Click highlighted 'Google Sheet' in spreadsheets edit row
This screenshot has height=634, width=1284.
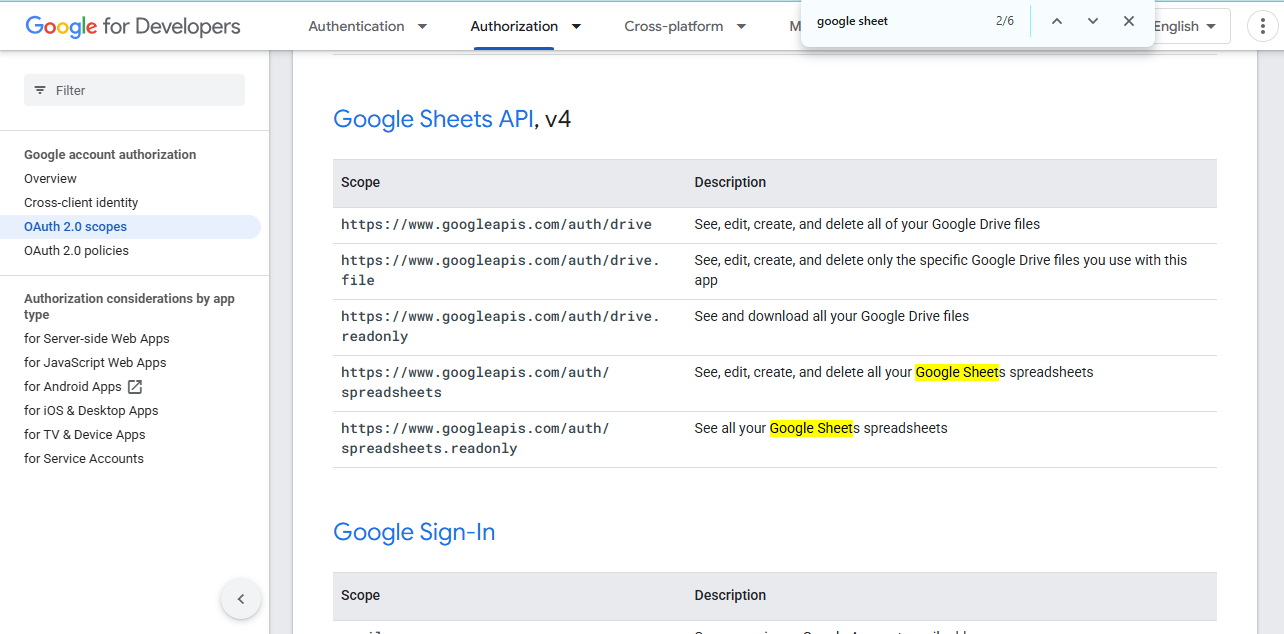[x=957, y=372]
